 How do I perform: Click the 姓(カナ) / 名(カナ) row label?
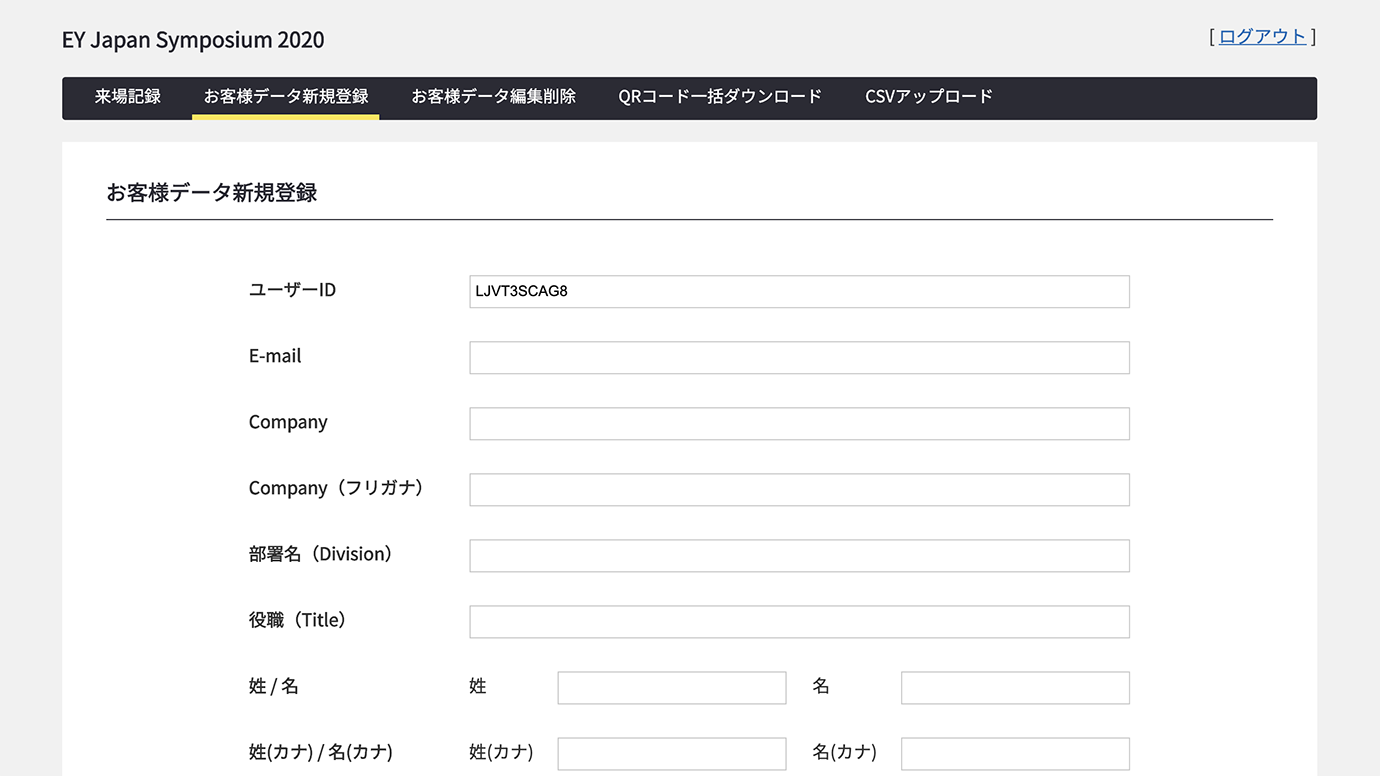point(320,752)
